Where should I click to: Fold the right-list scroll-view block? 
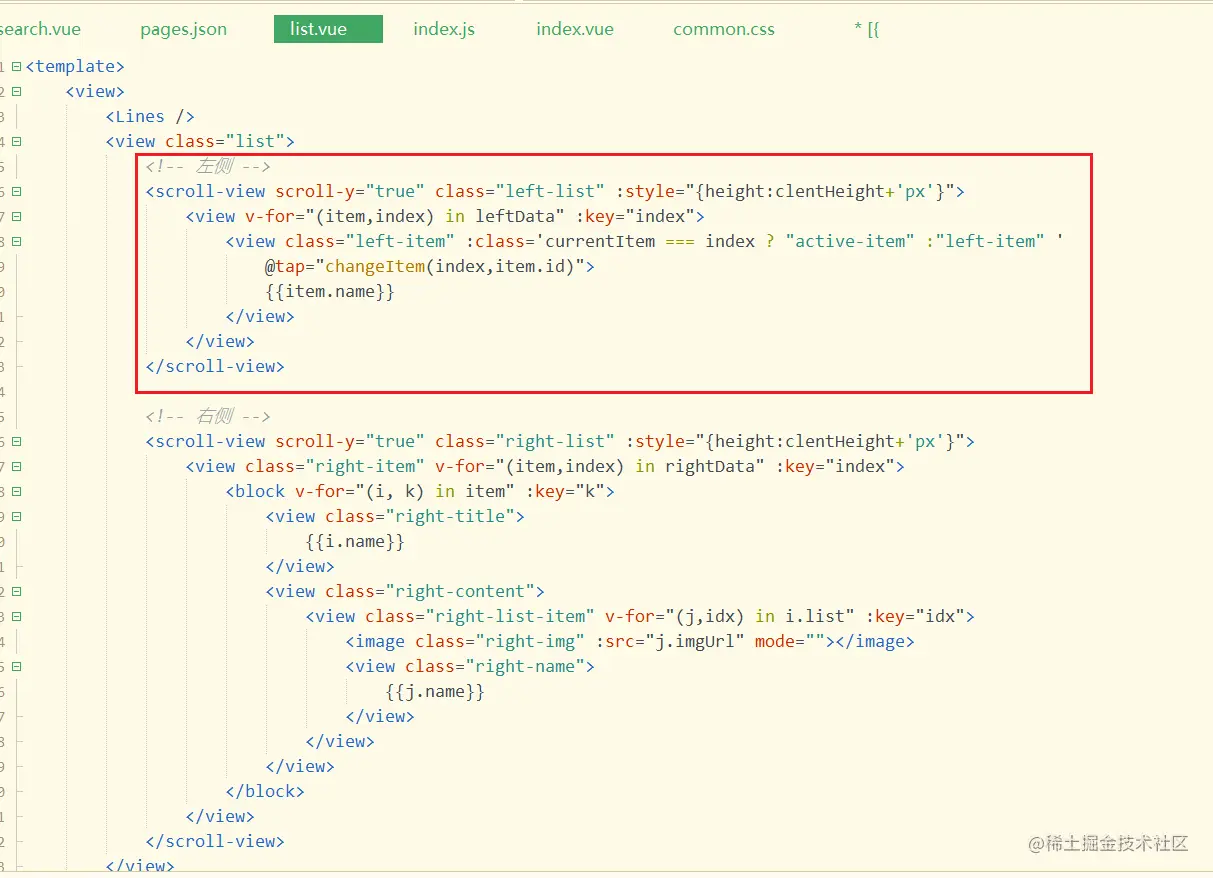coord(16,441)
